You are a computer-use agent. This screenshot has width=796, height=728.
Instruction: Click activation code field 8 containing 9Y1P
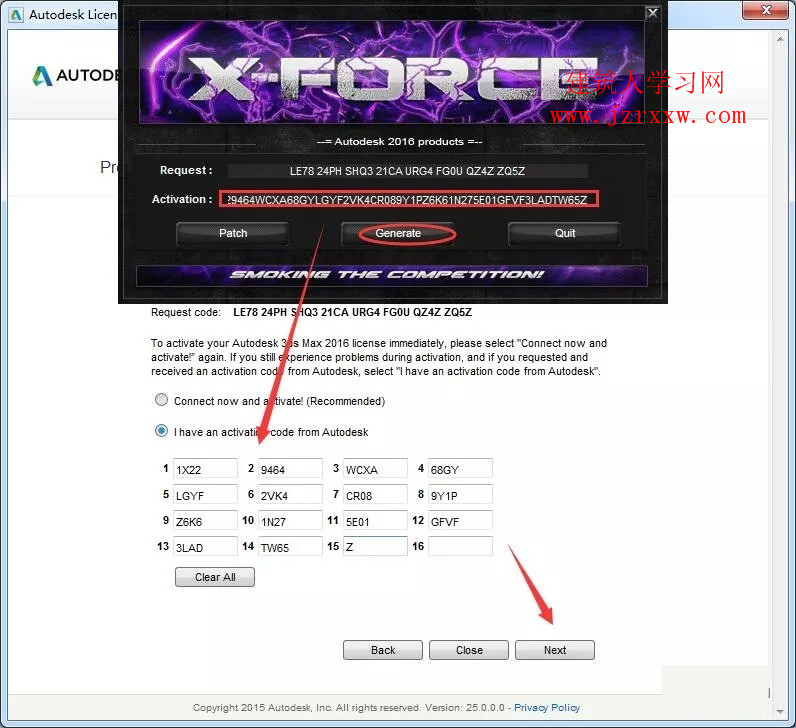(x=460, y=494)
